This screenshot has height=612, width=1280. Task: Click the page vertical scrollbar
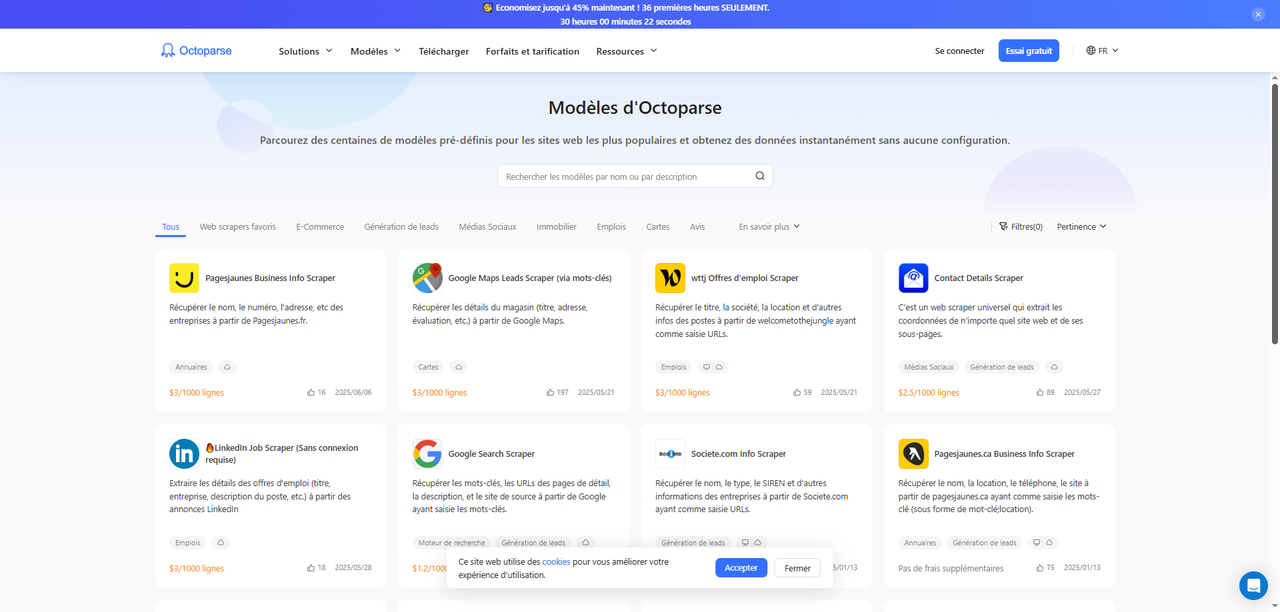click(x=1274, y=214)
